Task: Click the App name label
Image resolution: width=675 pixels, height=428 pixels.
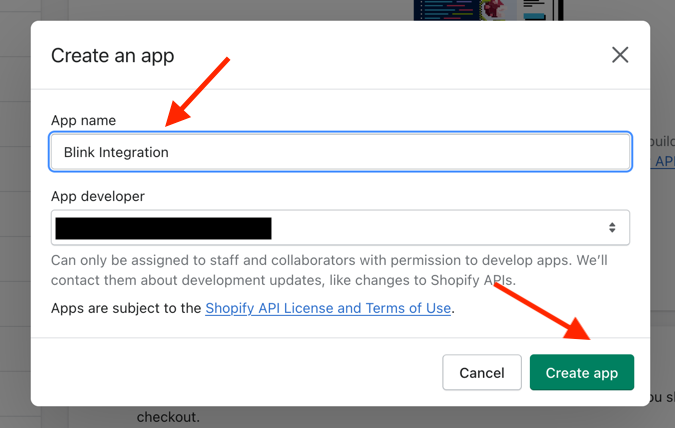Action: (x=84, y=120)
